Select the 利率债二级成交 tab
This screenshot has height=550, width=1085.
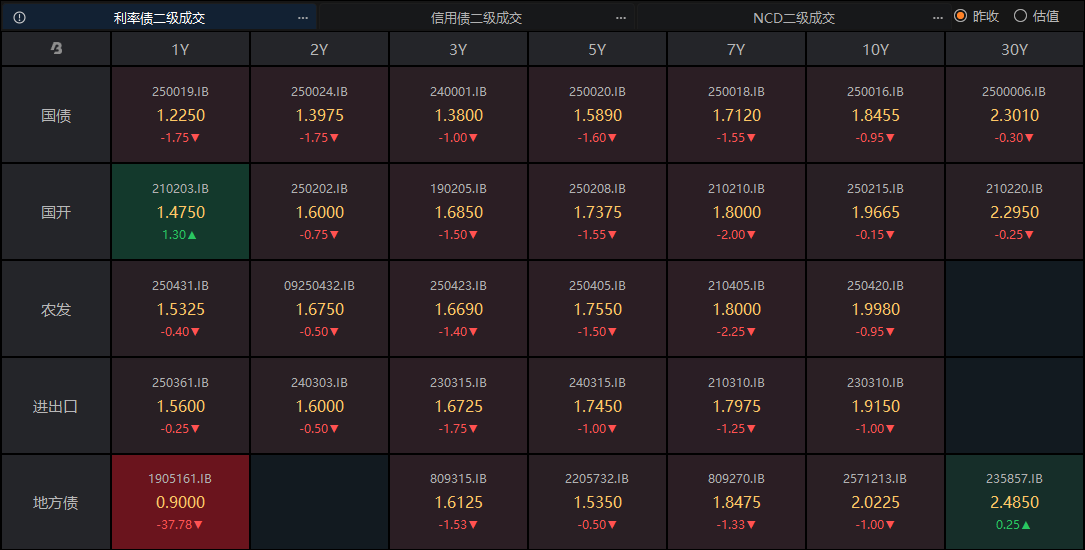click(160, 17)
